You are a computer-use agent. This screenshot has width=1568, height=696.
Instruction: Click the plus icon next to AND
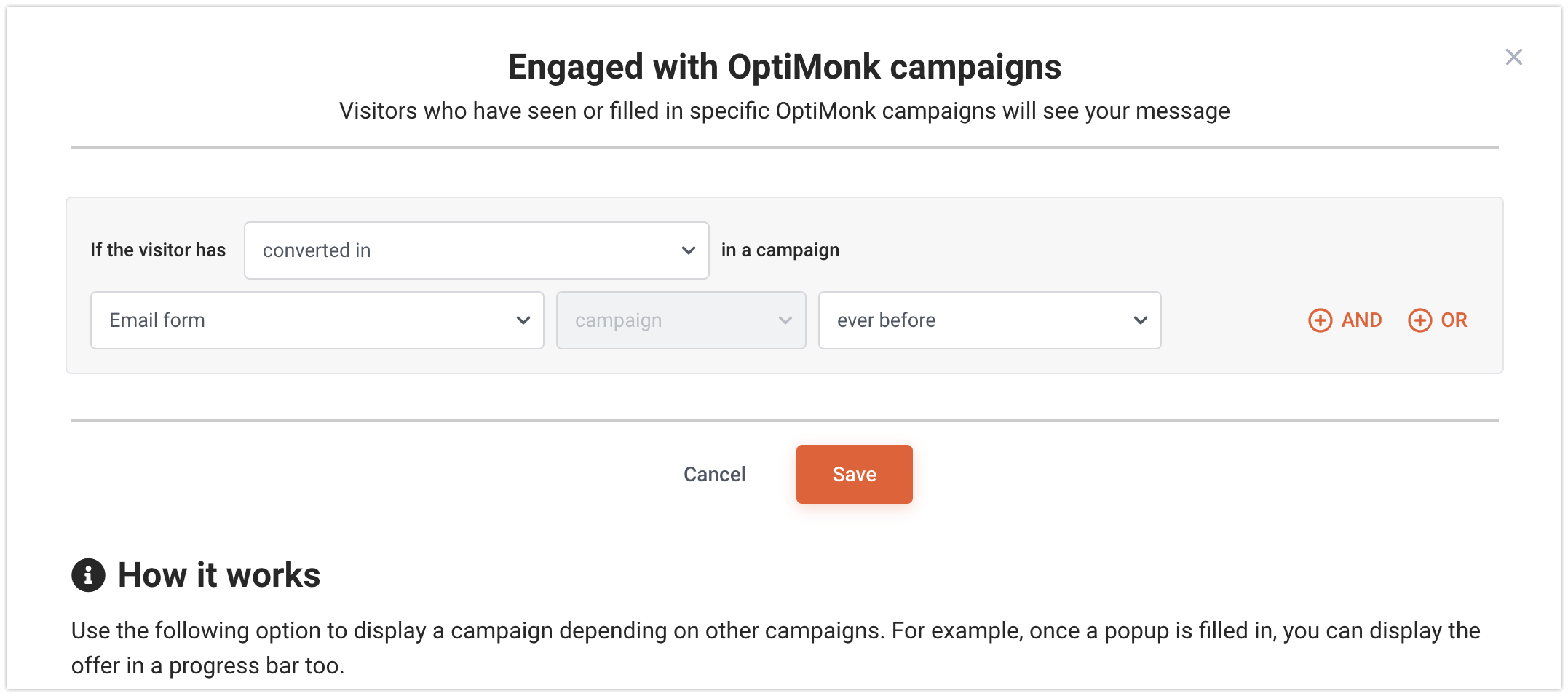[1320, 320]
